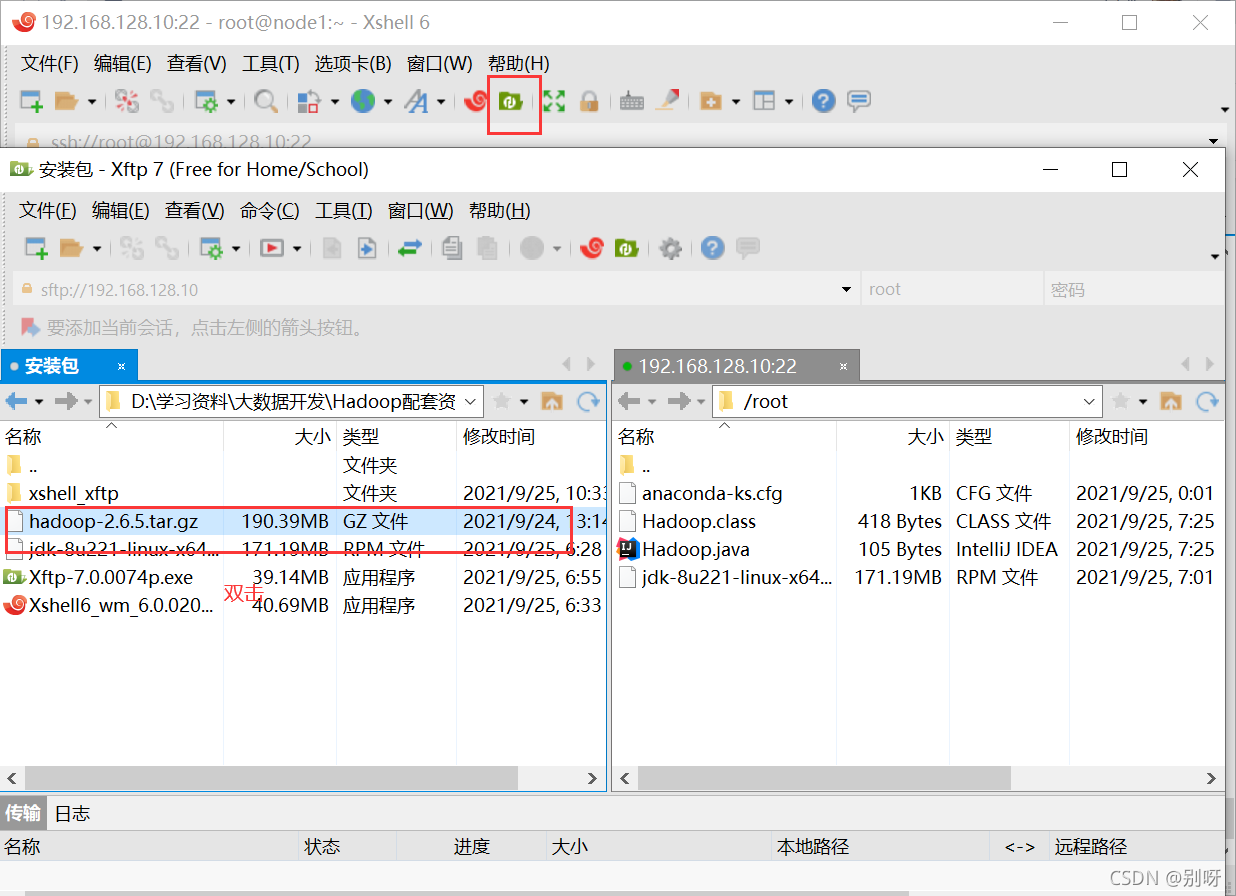Click the Find magnifier icon in Xshell toolbar
Viewport: 1236px width, 896px height.
[x=265, y=101]
